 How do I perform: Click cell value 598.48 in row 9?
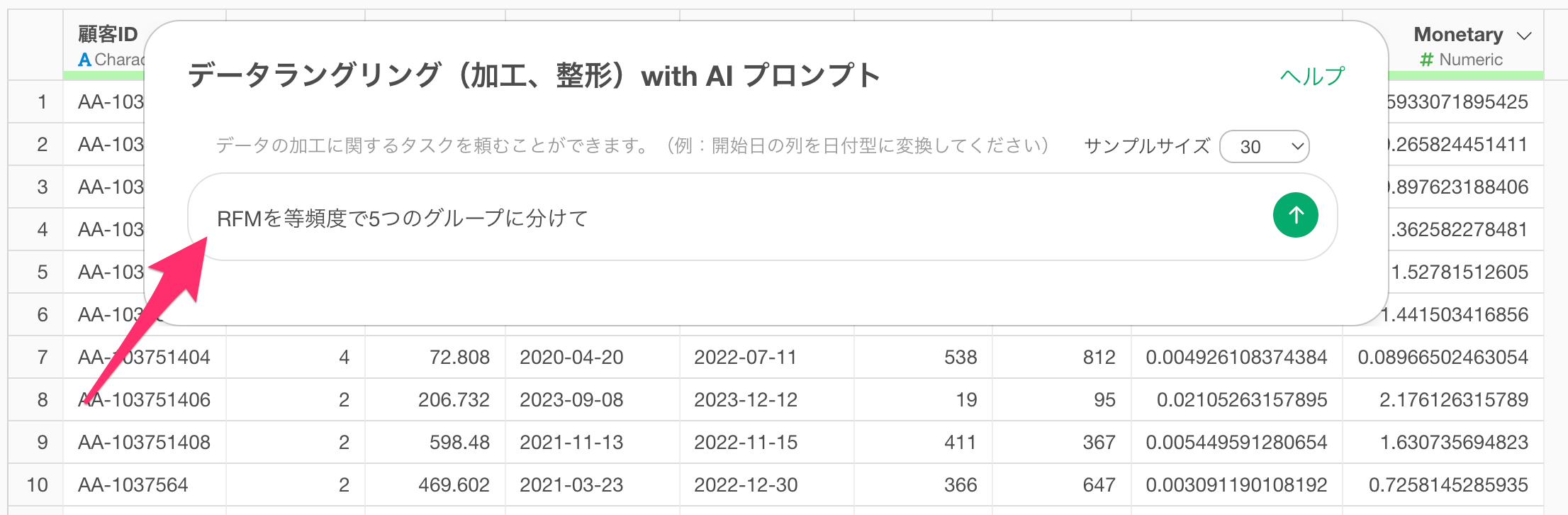click(459, 442)
